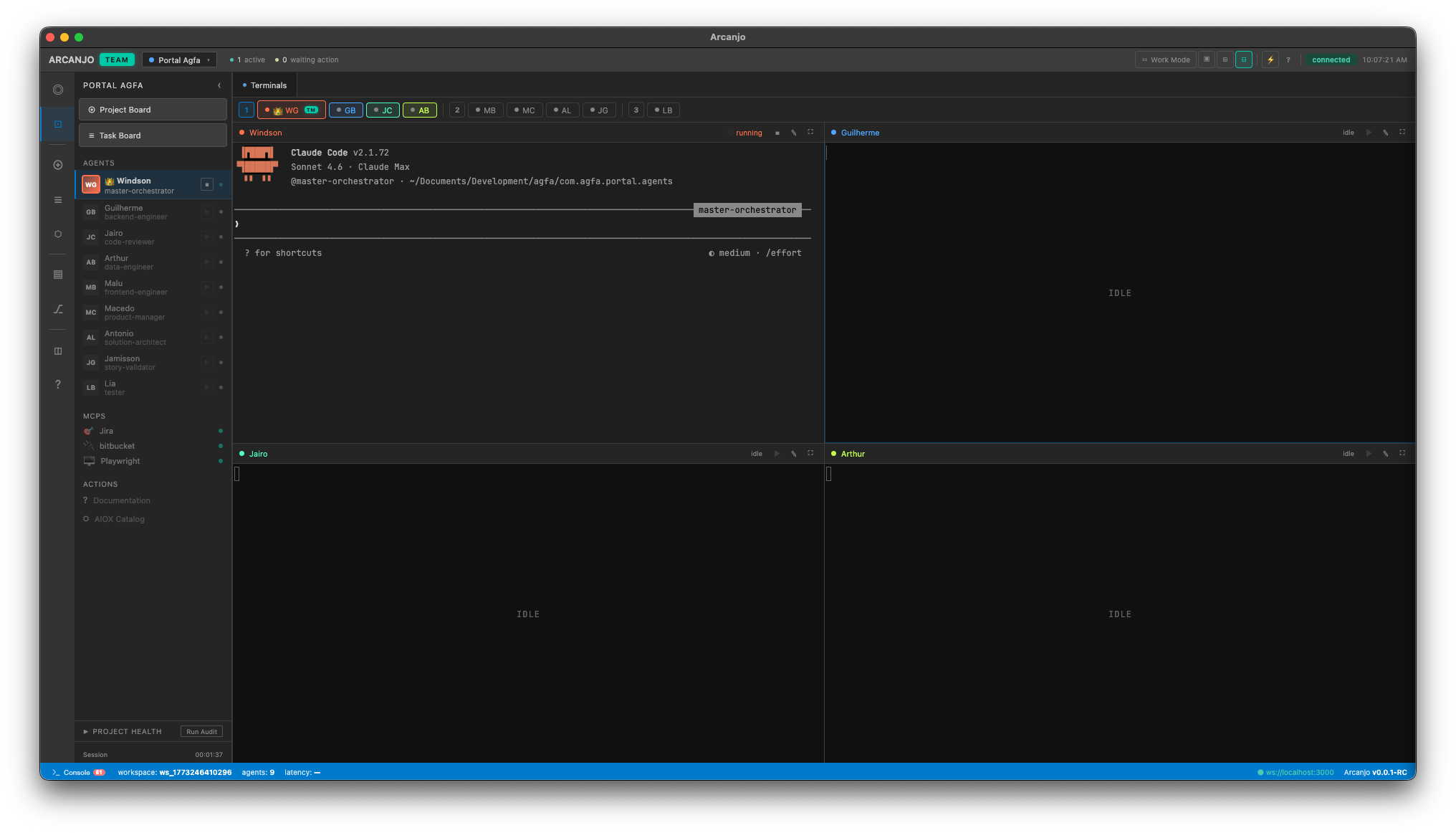
Task: Enable Work Mode in the top bar
Action: [1165, 59]
